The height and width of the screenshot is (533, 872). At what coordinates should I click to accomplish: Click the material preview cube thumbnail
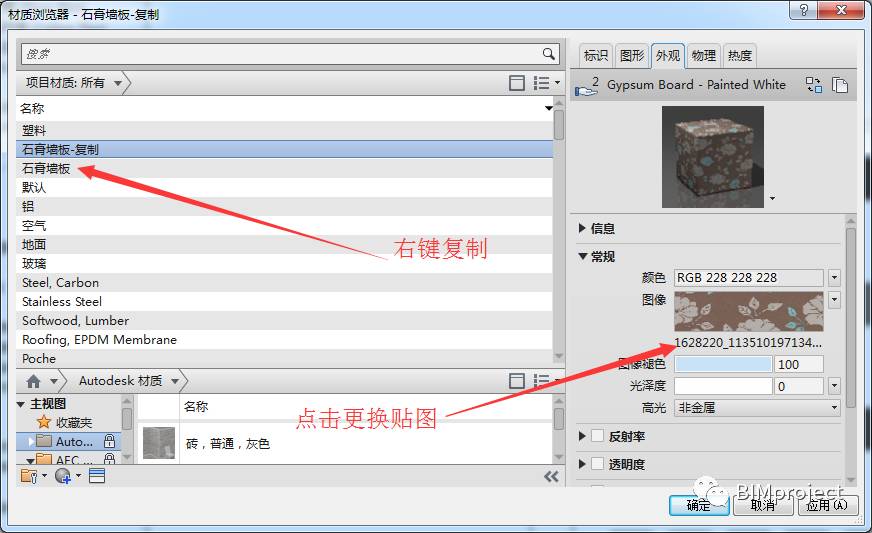(712, 157)
